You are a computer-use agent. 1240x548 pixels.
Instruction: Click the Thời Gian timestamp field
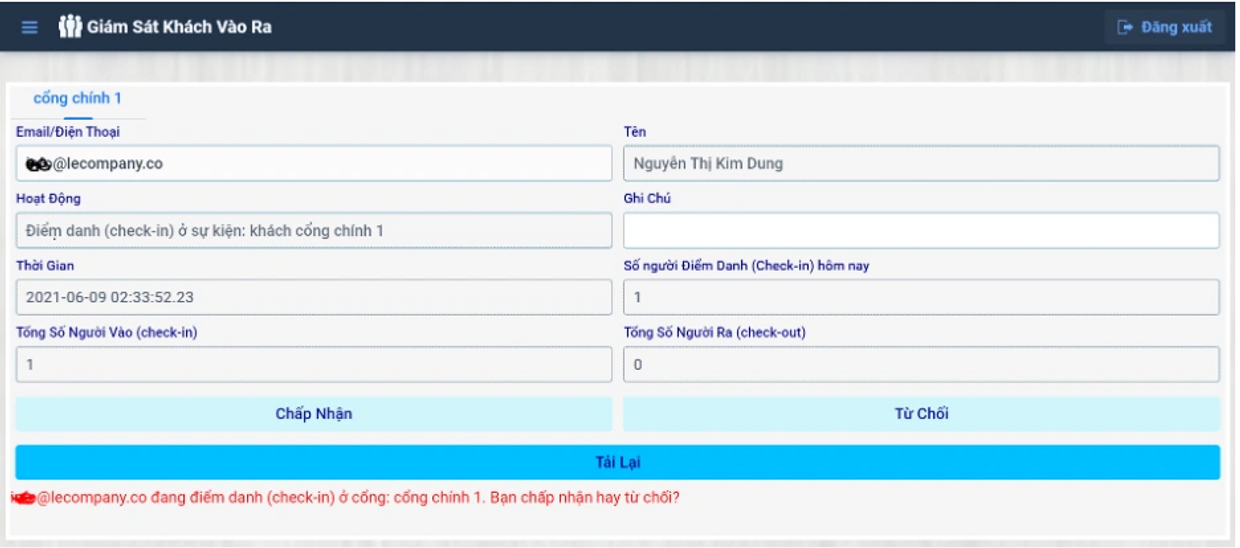[x=313, y=298]
